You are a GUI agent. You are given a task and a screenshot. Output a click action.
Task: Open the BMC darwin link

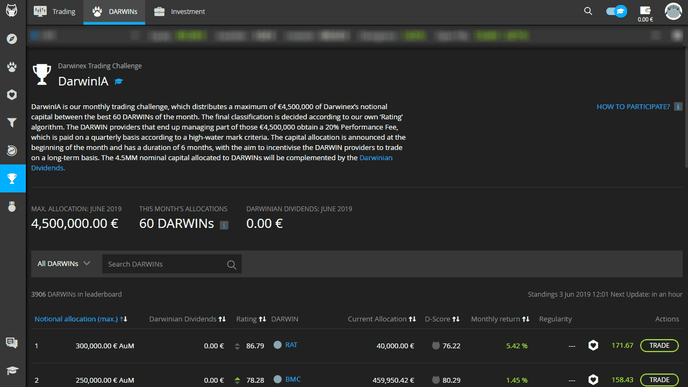tap(293, 379)
